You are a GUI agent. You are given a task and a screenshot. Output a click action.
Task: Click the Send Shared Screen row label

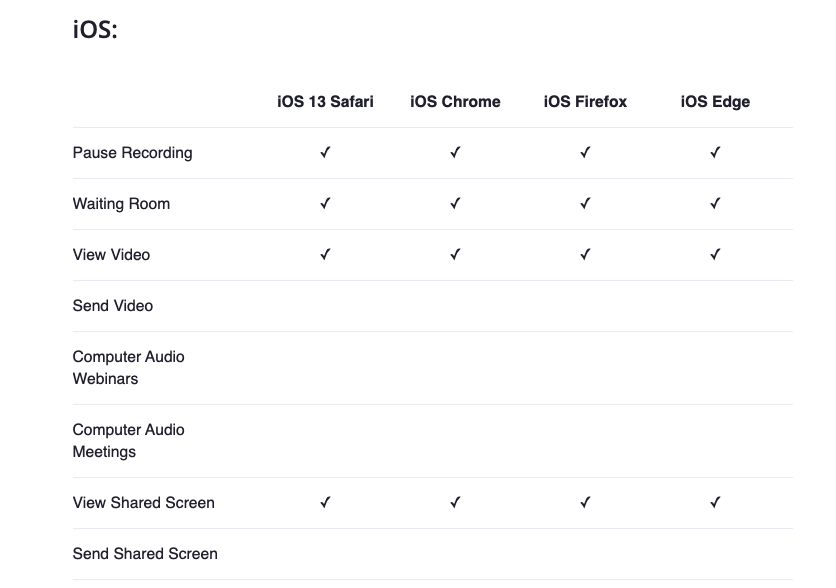pos(145,554)
